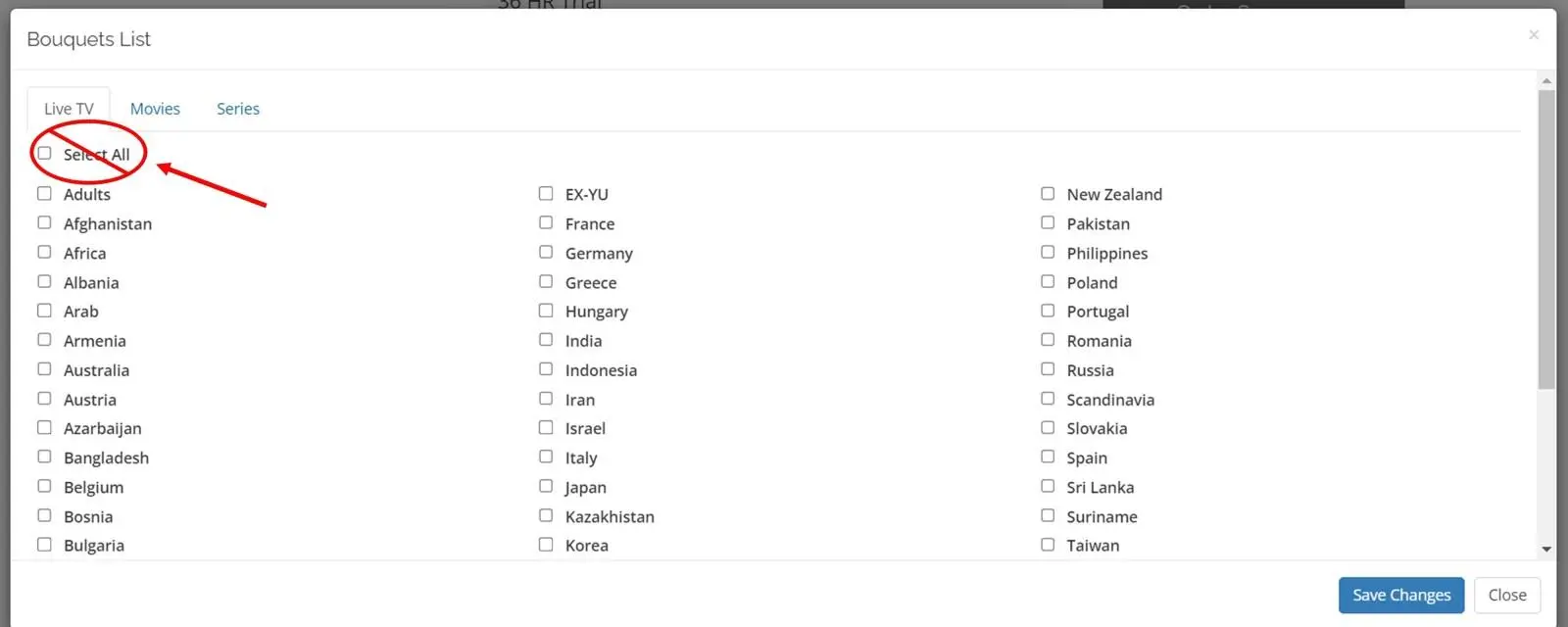Select the EX-YU checkbox
This screenshot has width=1568, height=627.
(546, 193)
